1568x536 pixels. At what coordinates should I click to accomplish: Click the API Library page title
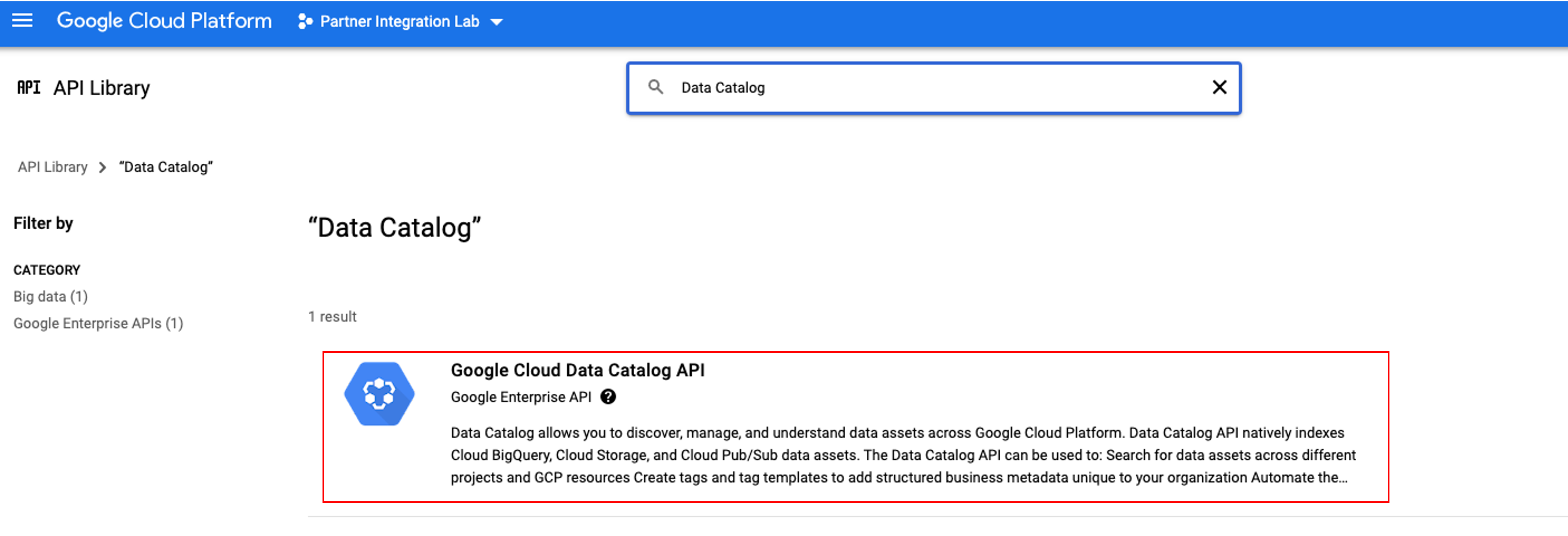(101, 88)
